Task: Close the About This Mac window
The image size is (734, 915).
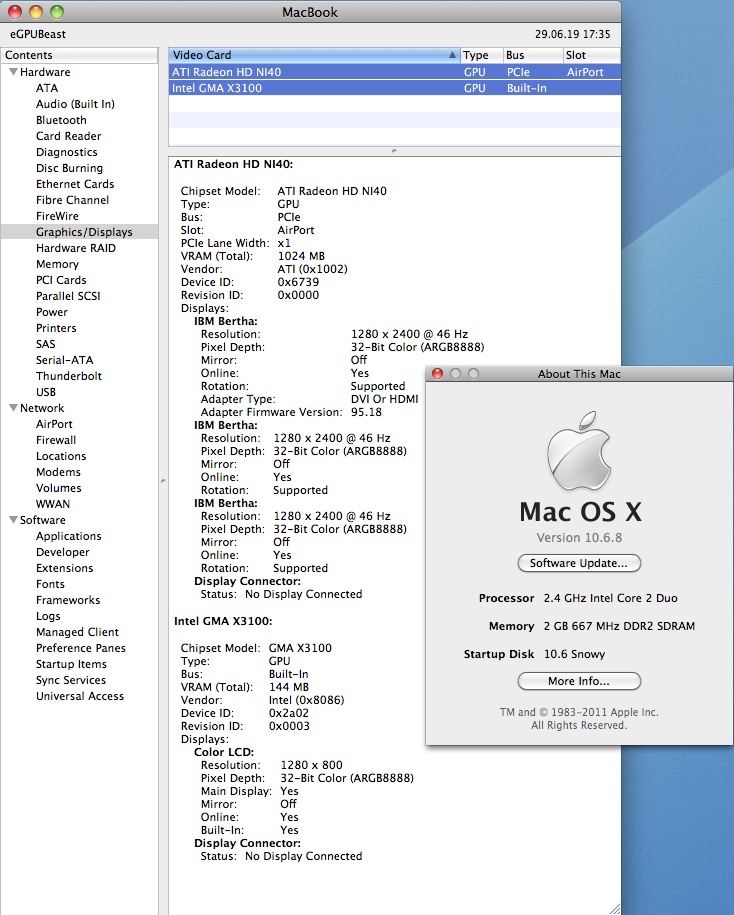Action: pos(437,373)
